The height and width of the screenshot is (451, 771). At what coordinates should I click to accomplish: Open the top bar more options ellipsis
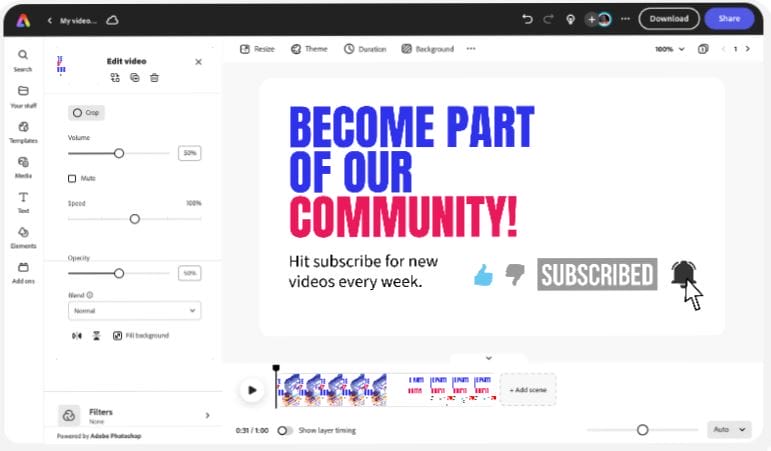(x=625, y=19)
